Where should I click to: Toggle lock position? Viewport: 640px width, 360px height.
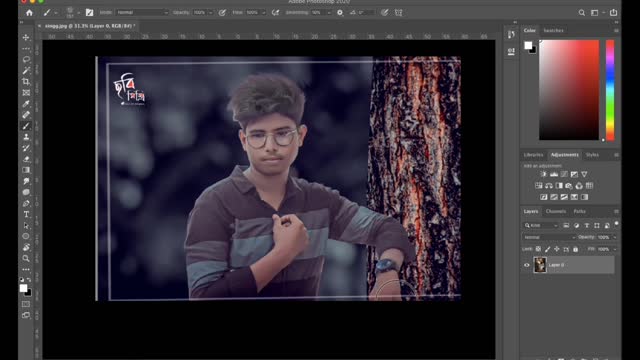pos(556,249)
